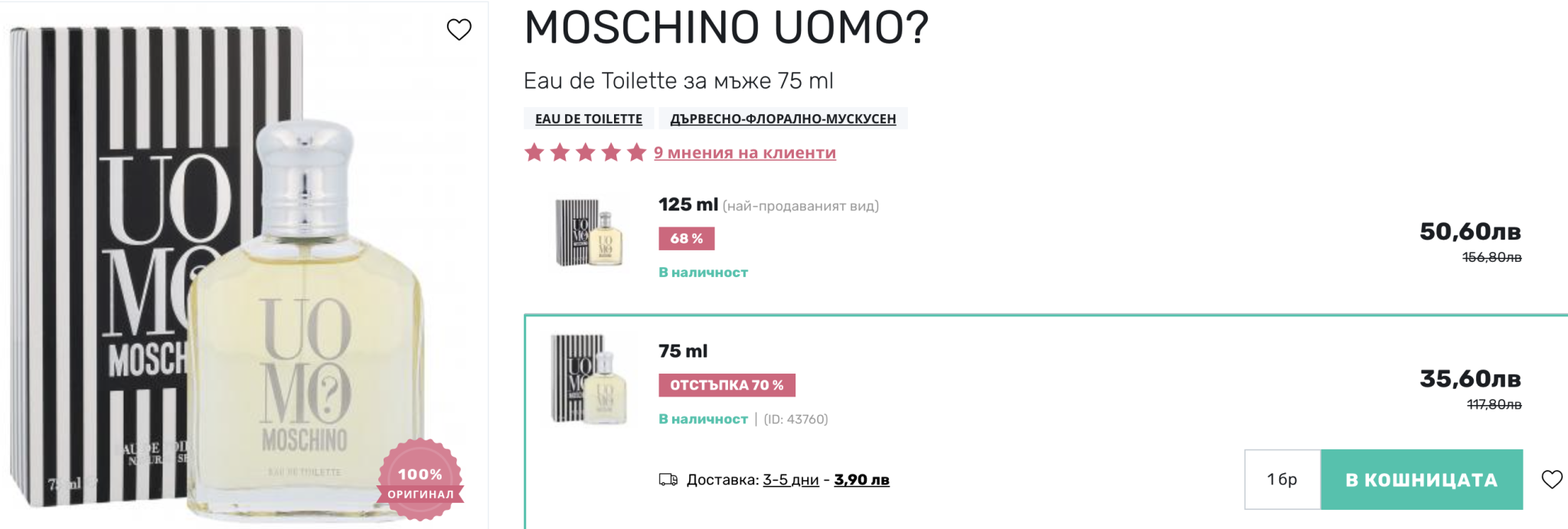Click the 50,60лв price of the 125 ml variant

pyautogui.click(x=1469, y=231)
